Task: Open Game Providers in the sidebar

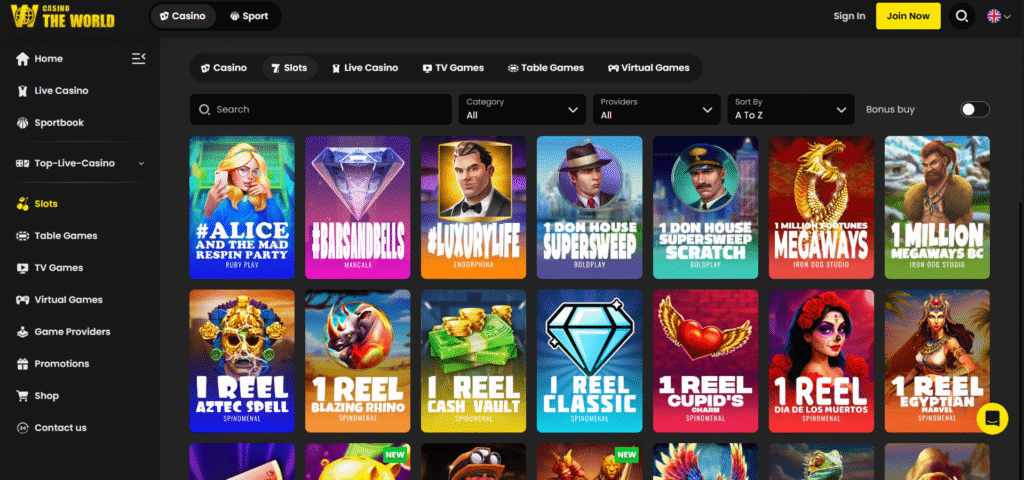Action: point(72,332)
